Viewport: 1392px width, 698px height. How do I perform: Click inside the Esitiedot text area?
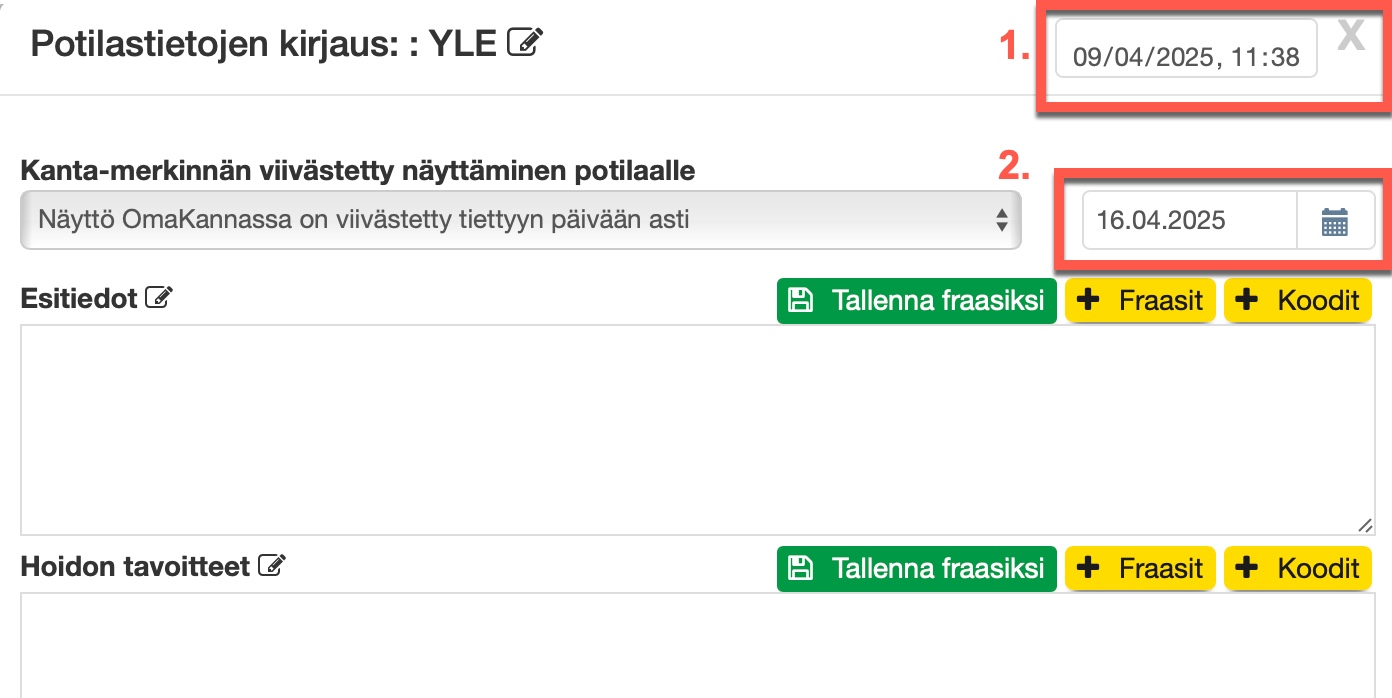coord(696,430)
